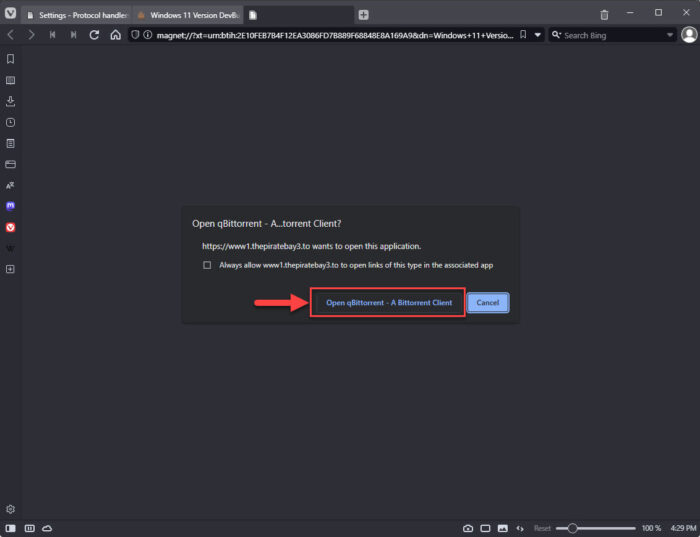Expand the search engine dropdown arrow
Viewport: 700px width, 537px height.
coord(670,35)
